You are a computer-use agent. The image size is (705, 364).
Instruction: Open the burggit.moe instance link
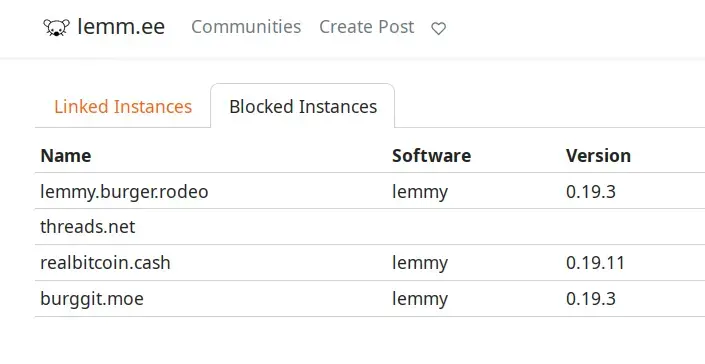92,299
